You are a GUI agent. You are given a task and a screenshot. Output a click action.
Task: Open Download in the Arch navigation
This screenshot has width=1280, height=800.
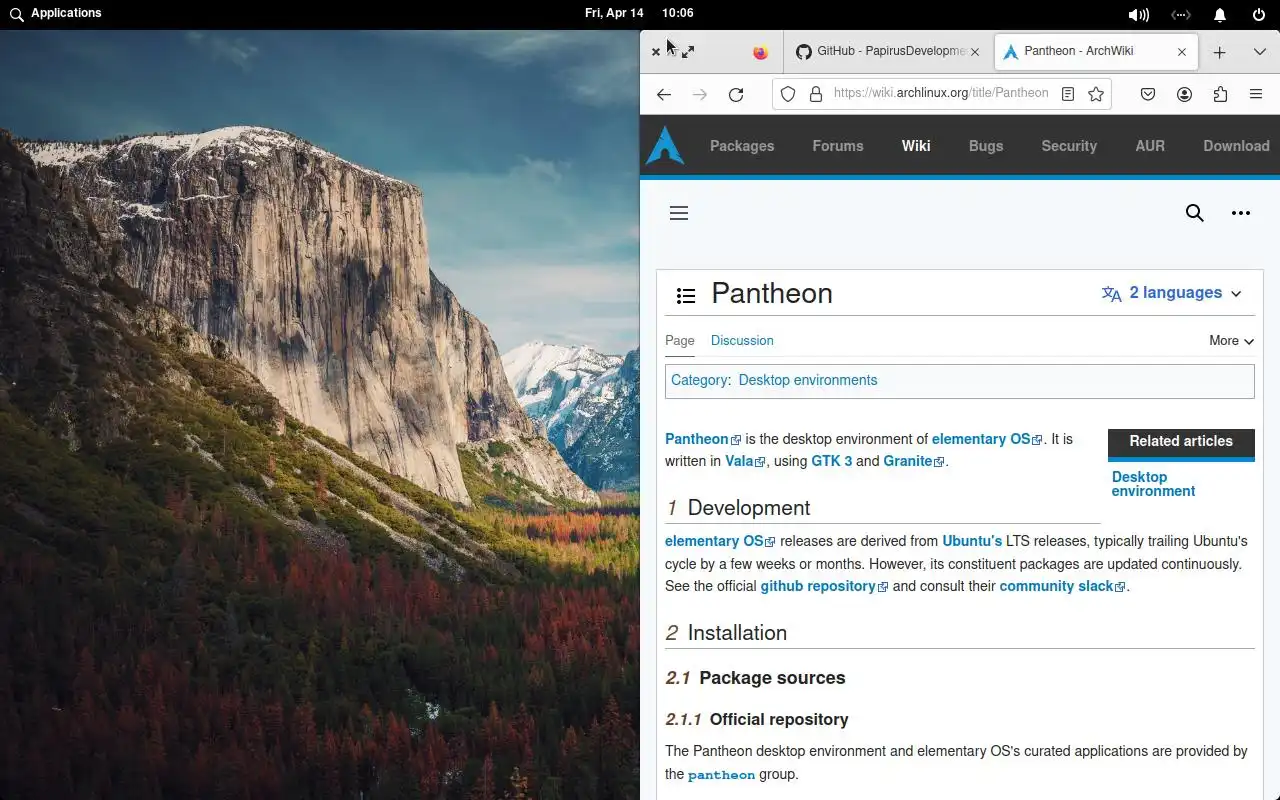click(1236, 146)
